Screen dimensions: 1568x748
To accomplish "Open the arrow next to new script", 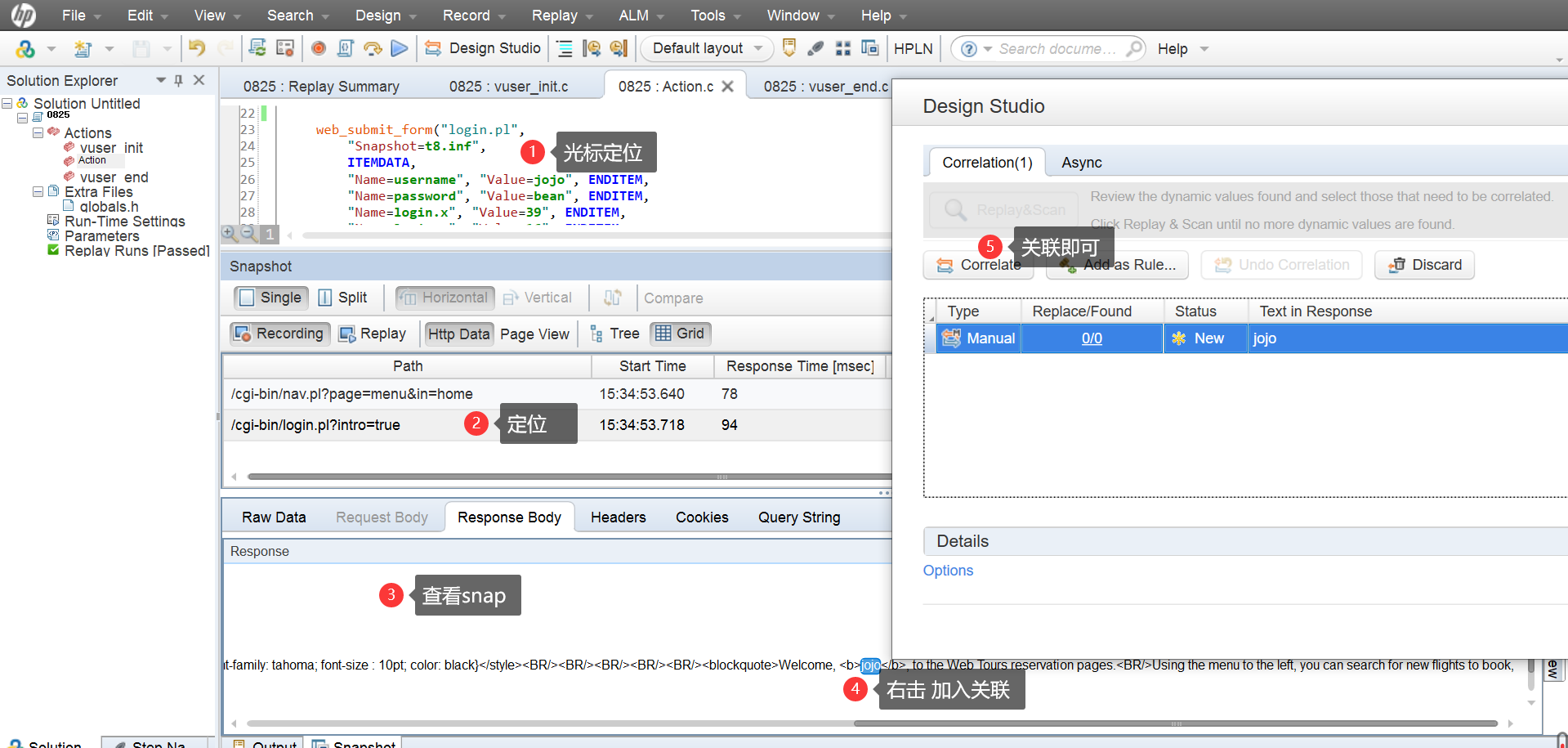I will click(x=109, y=49).
